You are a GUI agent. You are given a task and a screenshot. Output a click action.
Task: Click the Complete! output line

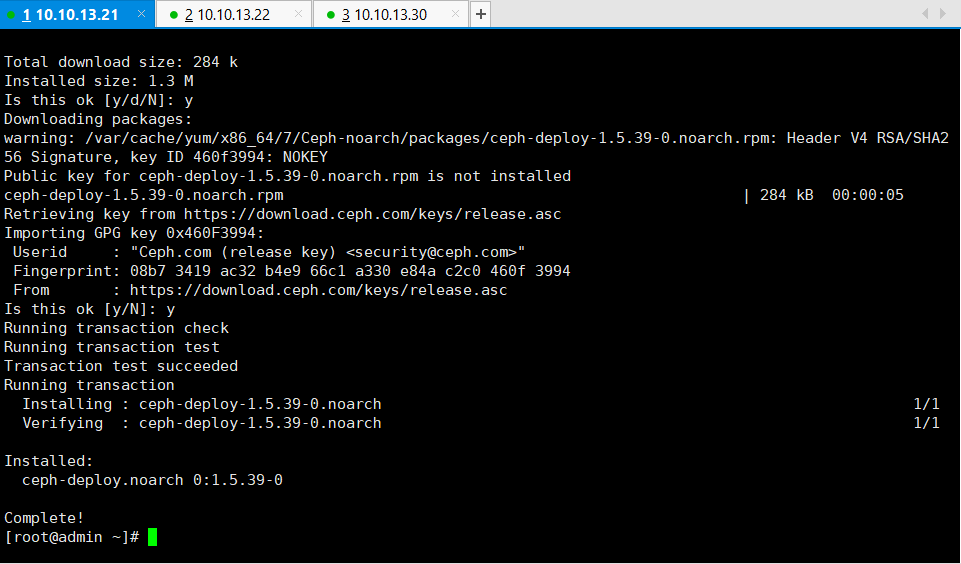pos(44,518)
